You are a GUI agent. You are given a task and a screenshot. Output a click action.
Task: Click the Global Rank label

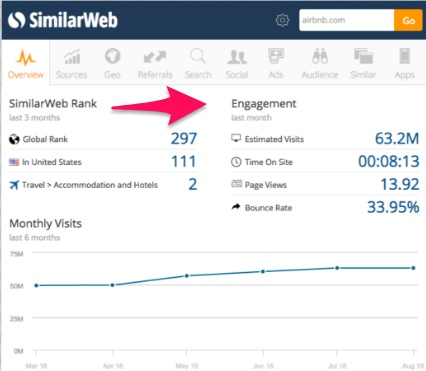(45, 139)
